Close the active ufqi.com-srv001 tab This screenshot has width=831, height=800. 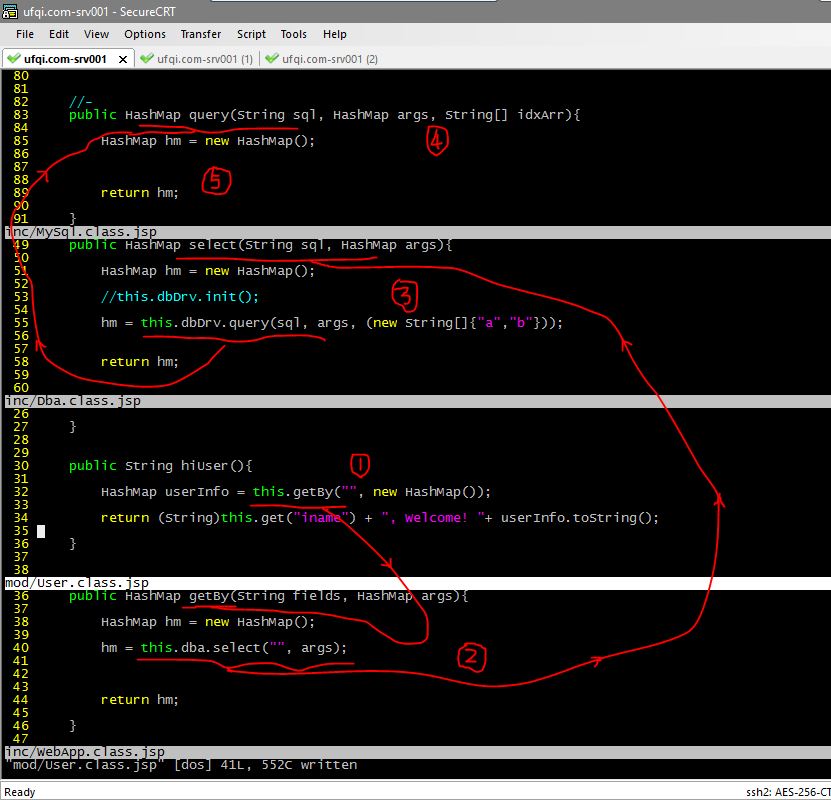tap(123, 59)
